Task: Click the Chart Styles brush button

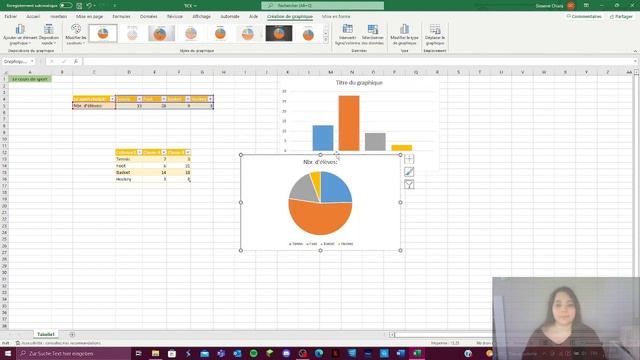Action: 409,172
